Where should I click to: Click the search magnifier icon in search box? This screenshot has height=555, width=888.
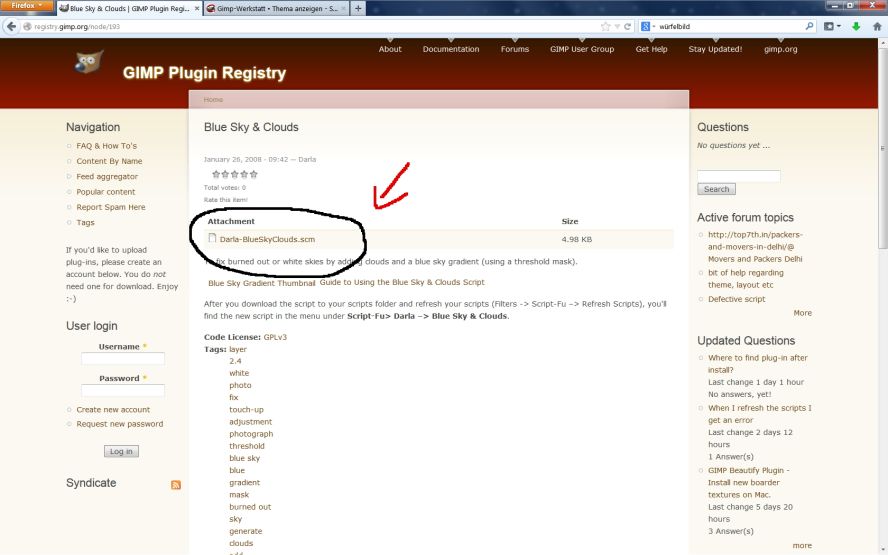pyautogui.click(x=809, y=26)
